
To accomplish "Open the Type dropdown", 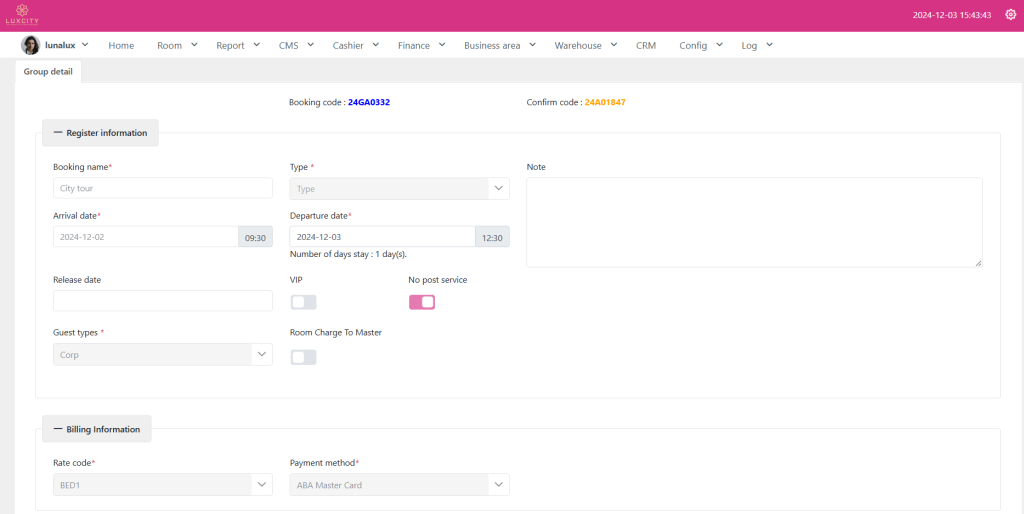I will 399,188.
